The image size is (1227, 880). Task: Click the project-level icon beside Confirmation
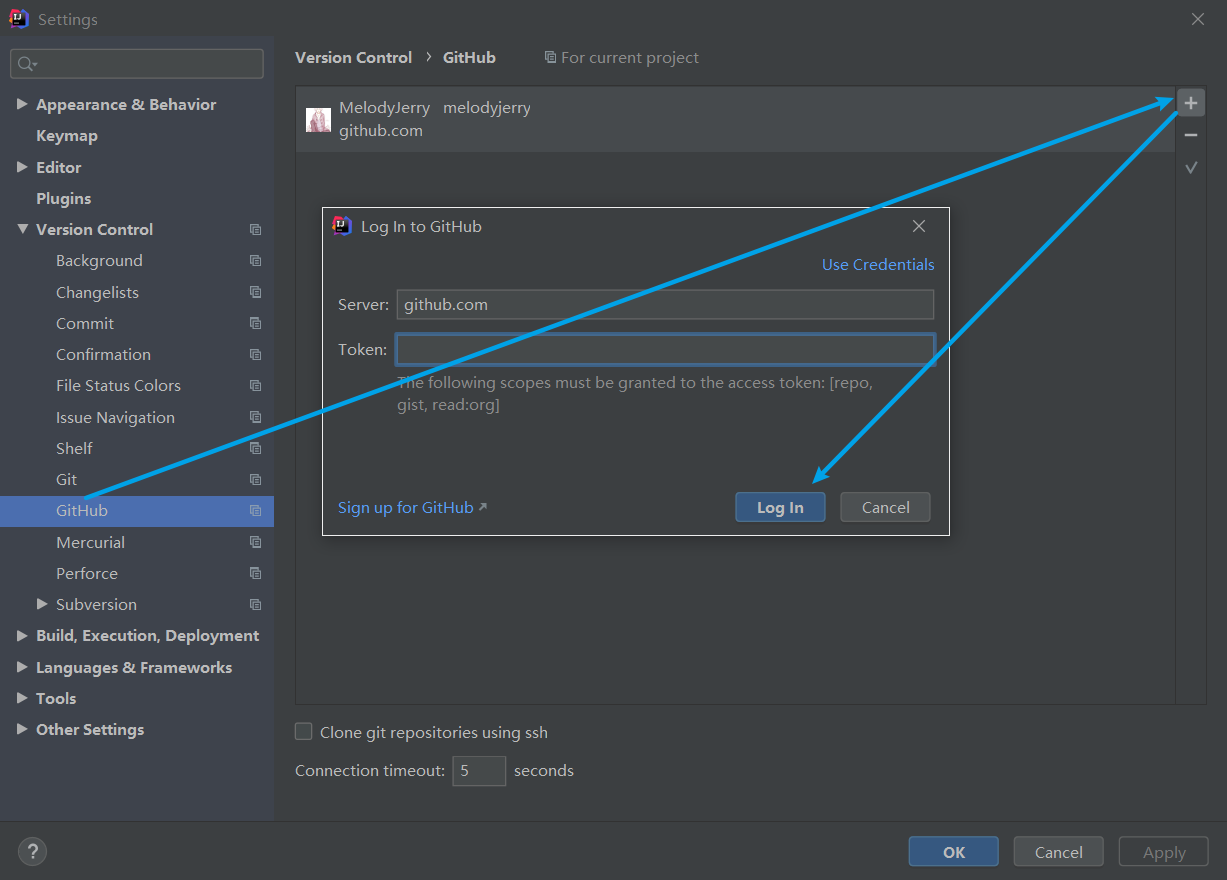[255, 355]
